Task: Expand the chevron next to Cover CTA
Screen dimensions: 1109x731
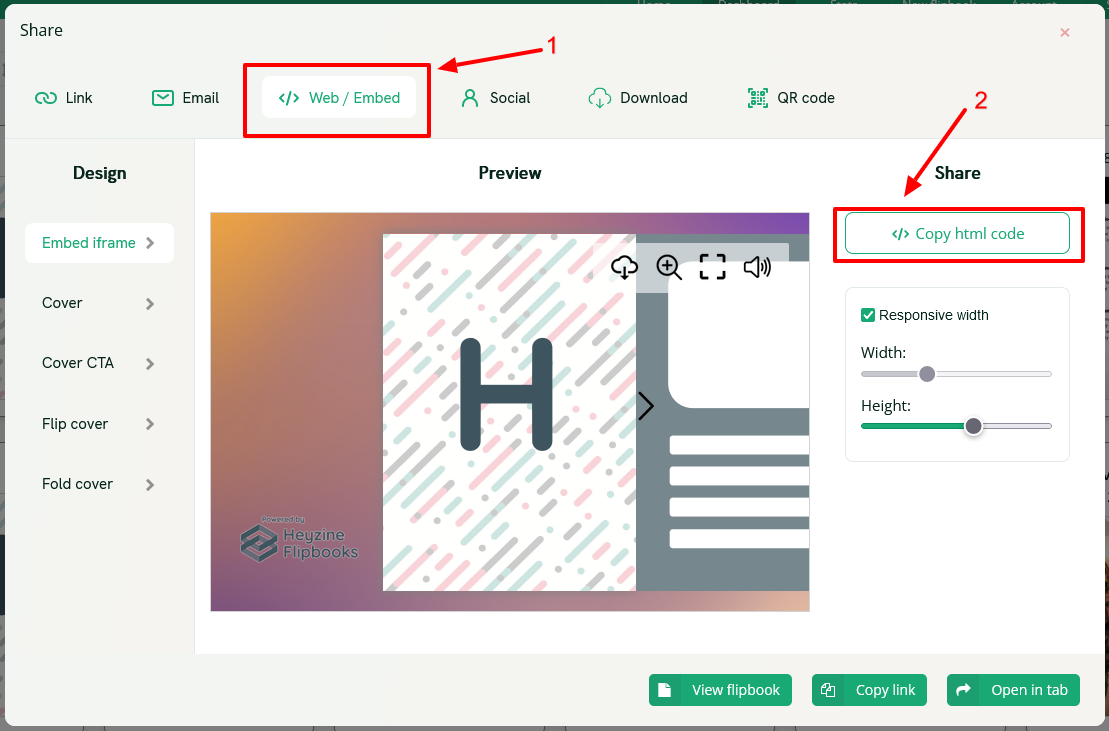Action: 150,364
